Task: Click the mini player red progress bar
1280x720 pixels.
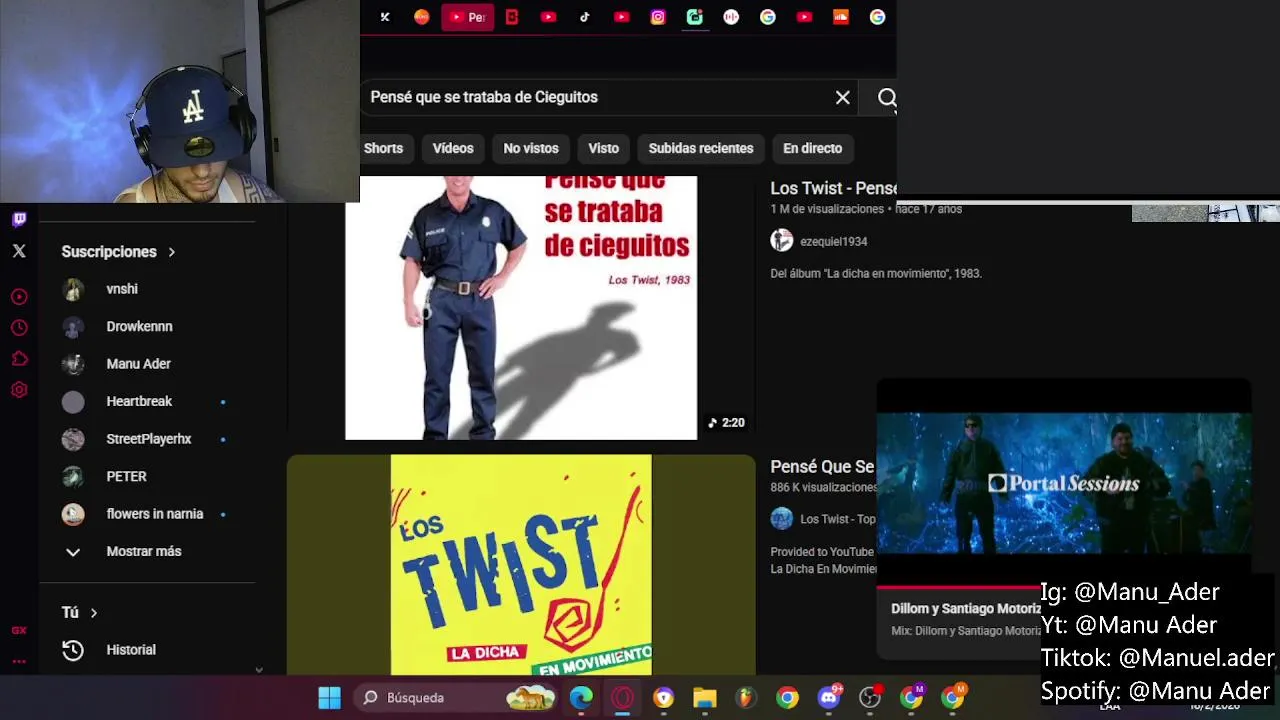Action: (x=958, y=587)
